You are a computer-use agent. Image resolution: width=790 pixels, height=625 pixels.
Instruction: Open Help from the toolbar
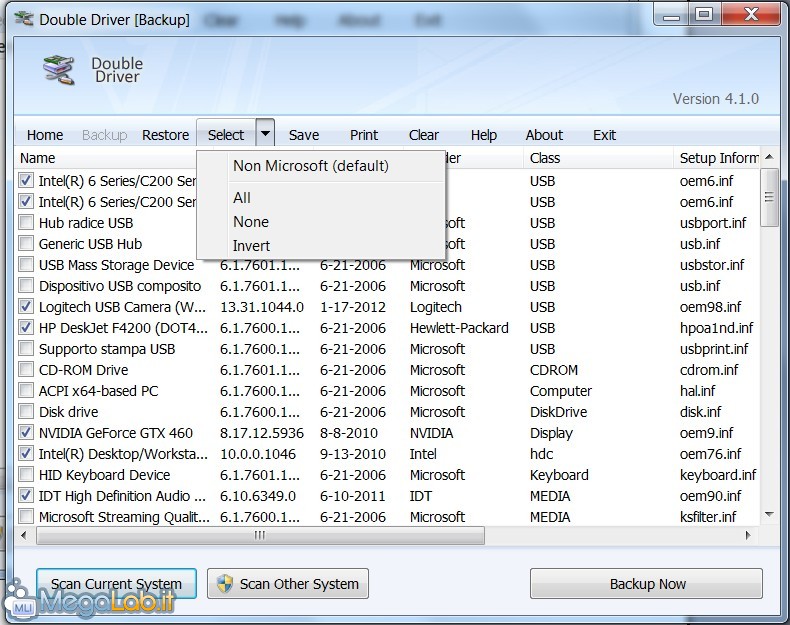point(484,135)
